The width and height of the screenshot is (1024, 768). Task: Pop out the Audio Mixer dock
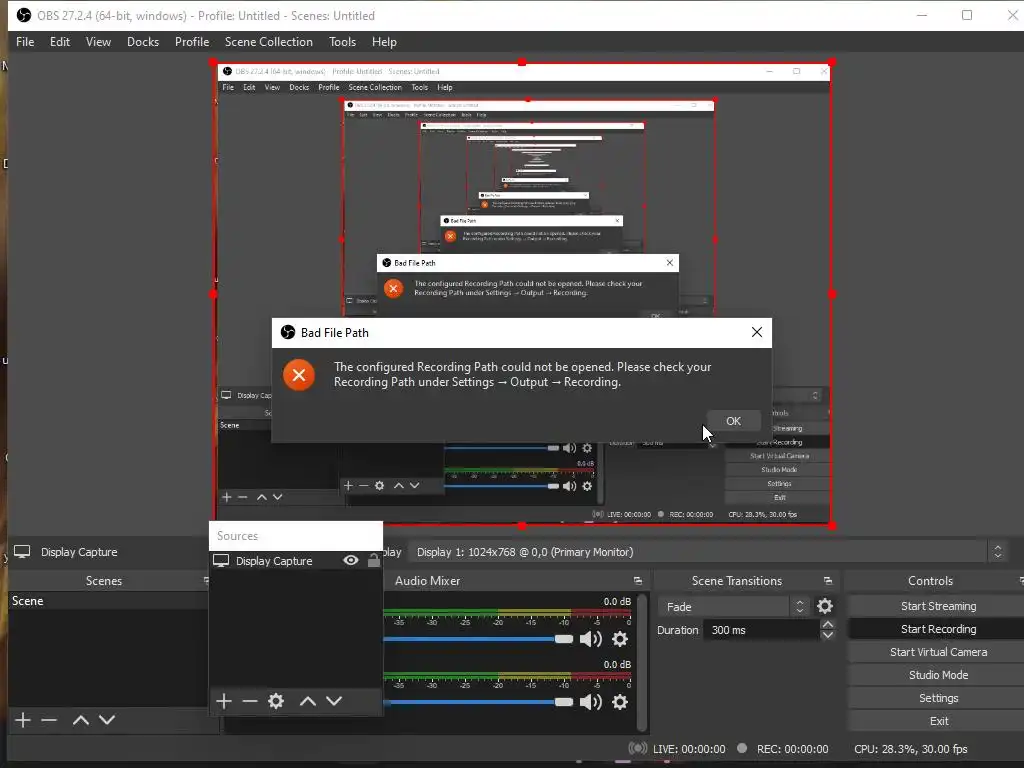[637, 581]
